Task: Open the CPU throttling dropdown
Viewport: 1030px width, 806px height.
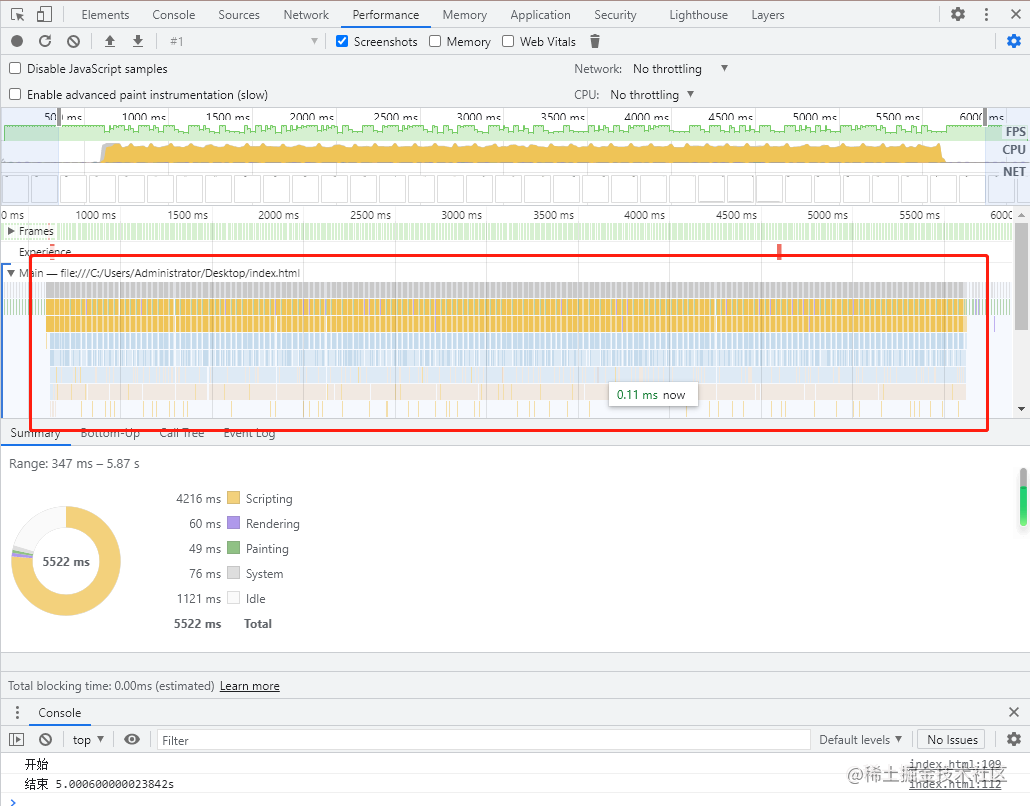Action: coord(652,95)
